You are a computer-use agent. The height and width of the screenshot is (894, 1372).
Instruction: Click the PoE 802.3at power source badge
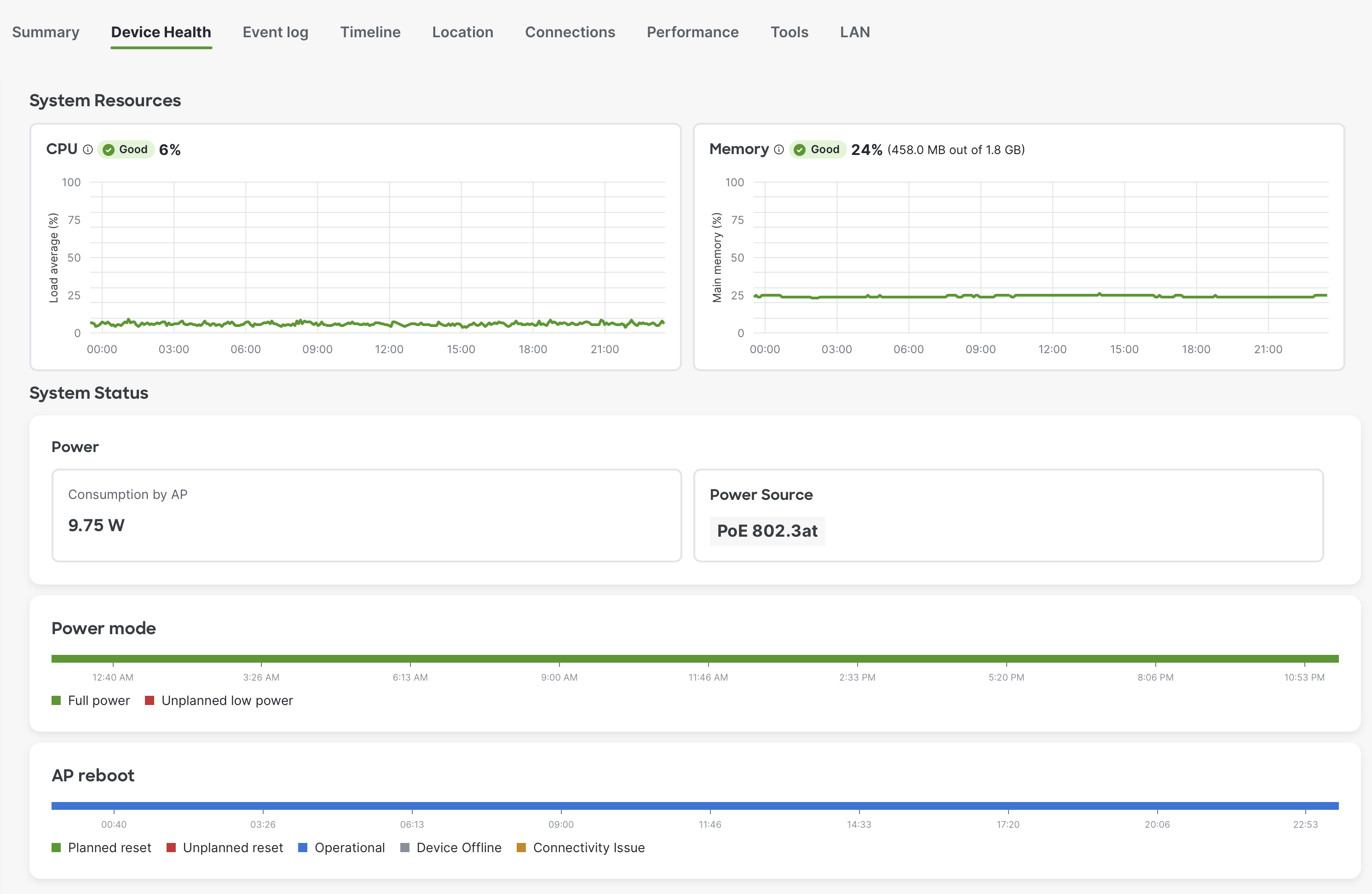click(x=767, y=531)
